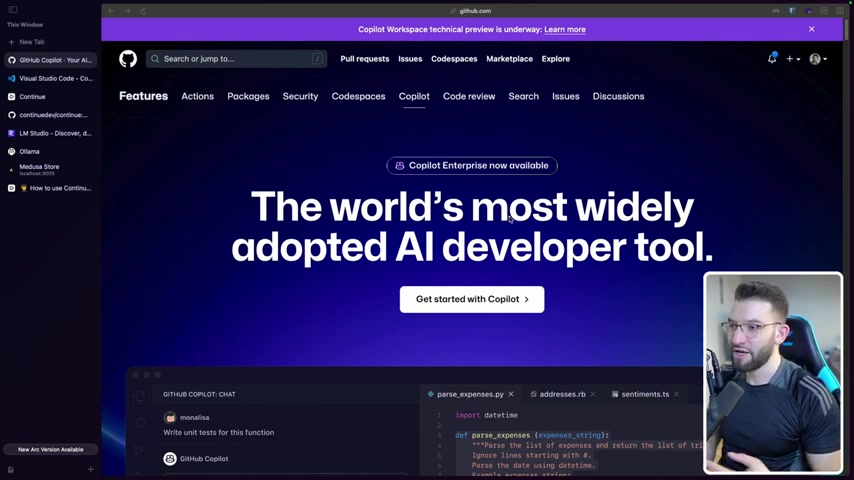This screenshot has height=480, width=854.
Task: Focus the Search or jump to field
Action: tap(236, 59)
